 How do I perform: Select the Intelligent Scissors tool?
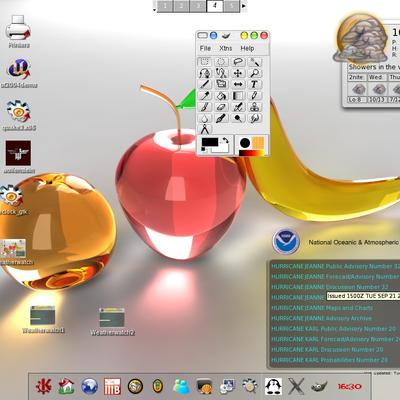click(221, 73)
